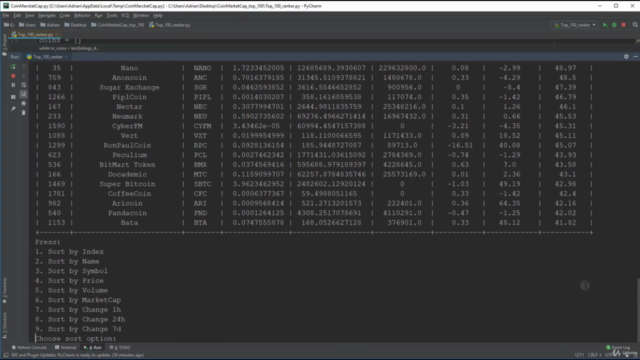Rerun the Top_100_ranker script in the Run panel

pos(13,67)
